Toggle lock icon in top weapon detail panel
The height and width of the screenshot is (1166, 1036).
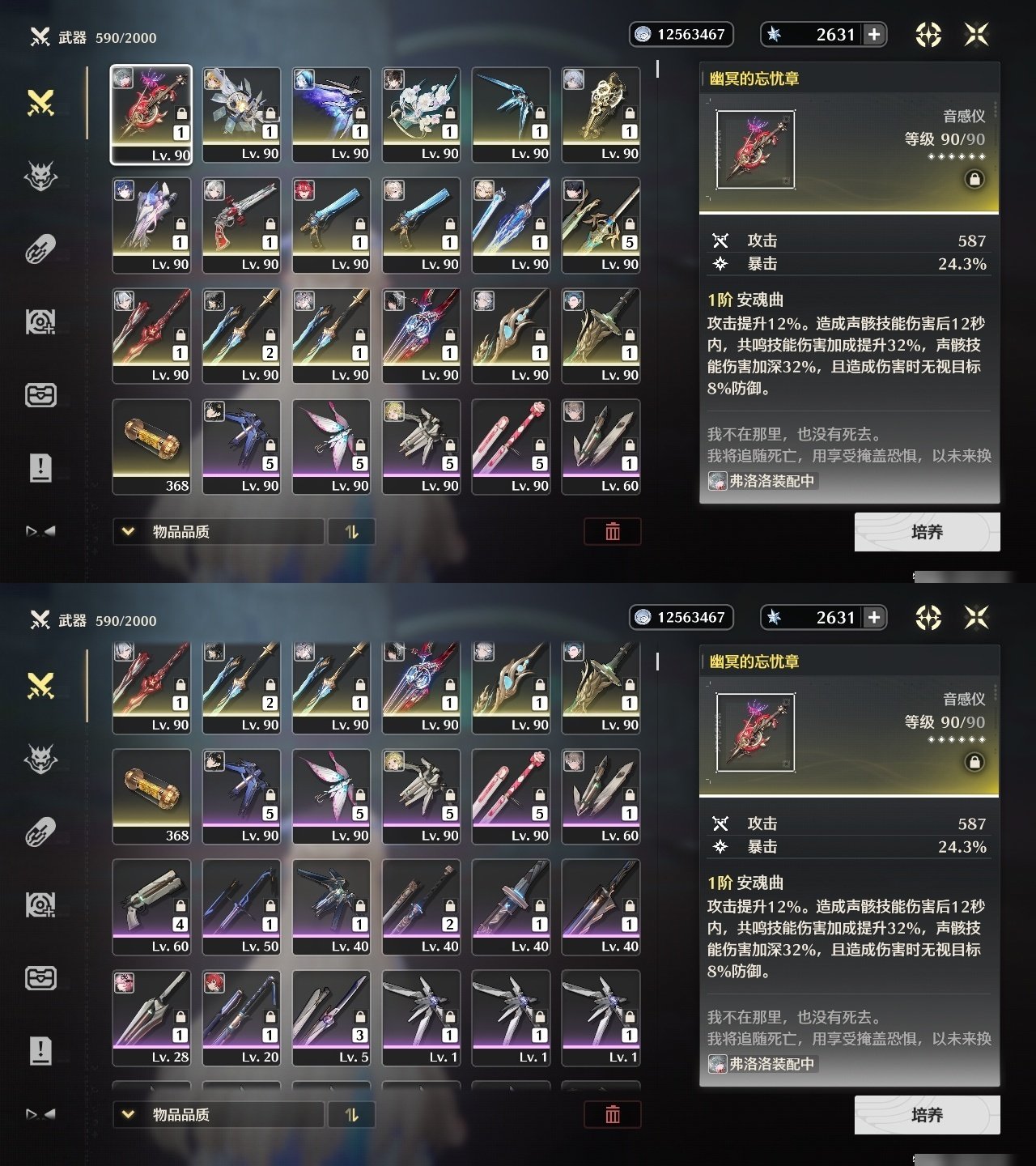pos(974,179)
